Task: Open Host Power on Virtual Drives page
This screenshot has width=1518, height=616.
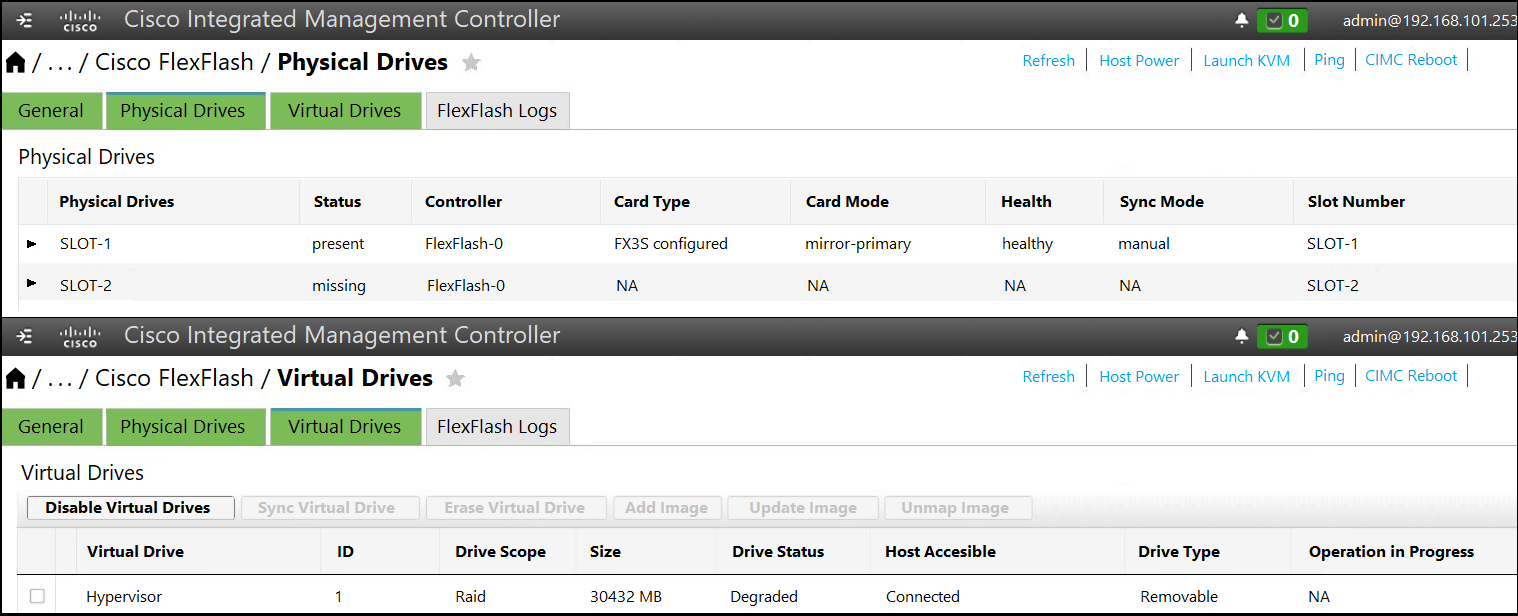Action: [x=1139, y=376]
